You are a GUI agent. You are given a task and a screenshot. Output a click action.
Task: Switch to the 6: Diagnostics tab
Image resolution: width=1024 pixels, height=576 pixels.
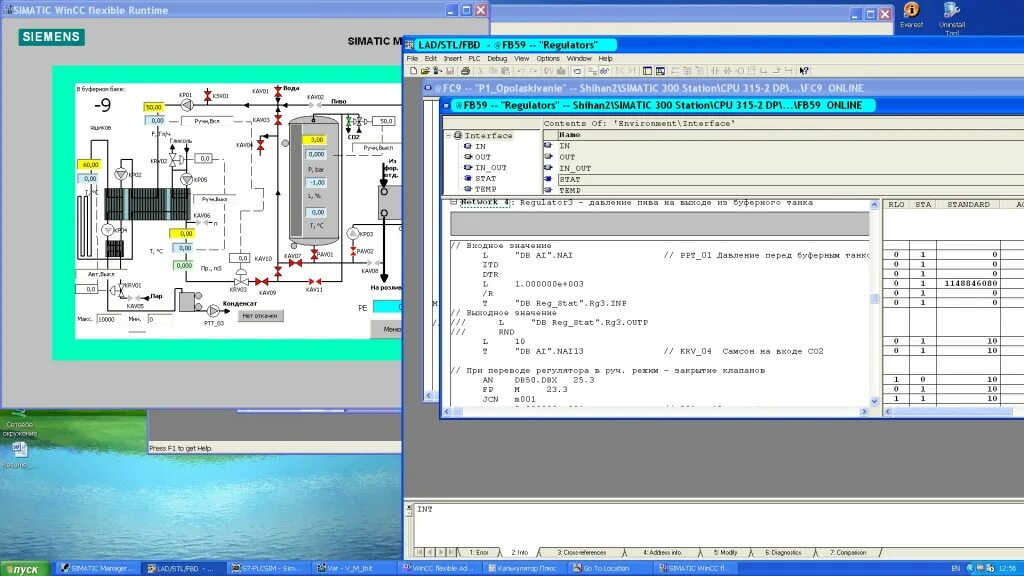(x=783, y=552)
